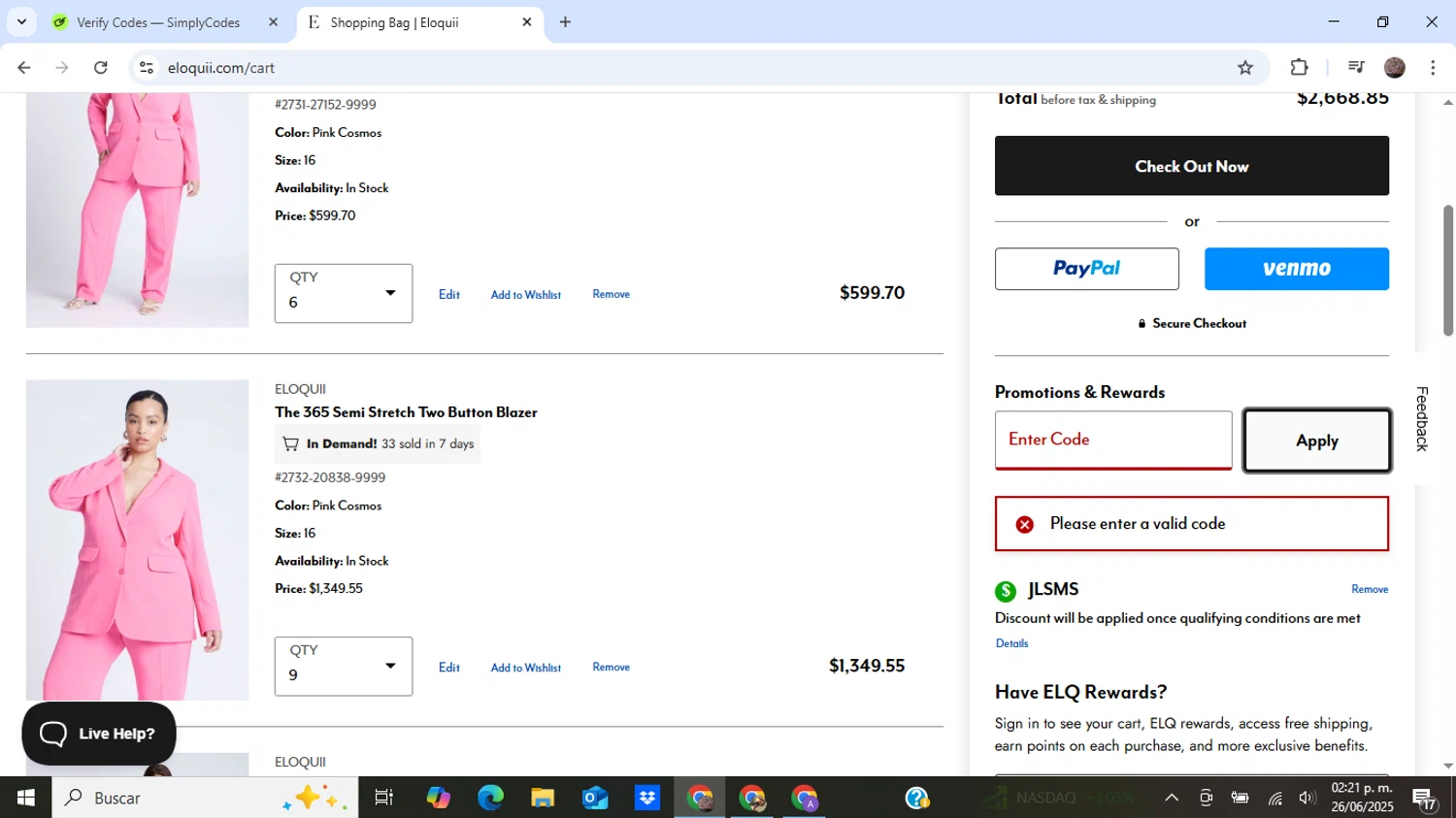Open Task View in the taskbar
Image resolution: width=1456 pixels, height=818 pixels.
(x=384, y=798)
